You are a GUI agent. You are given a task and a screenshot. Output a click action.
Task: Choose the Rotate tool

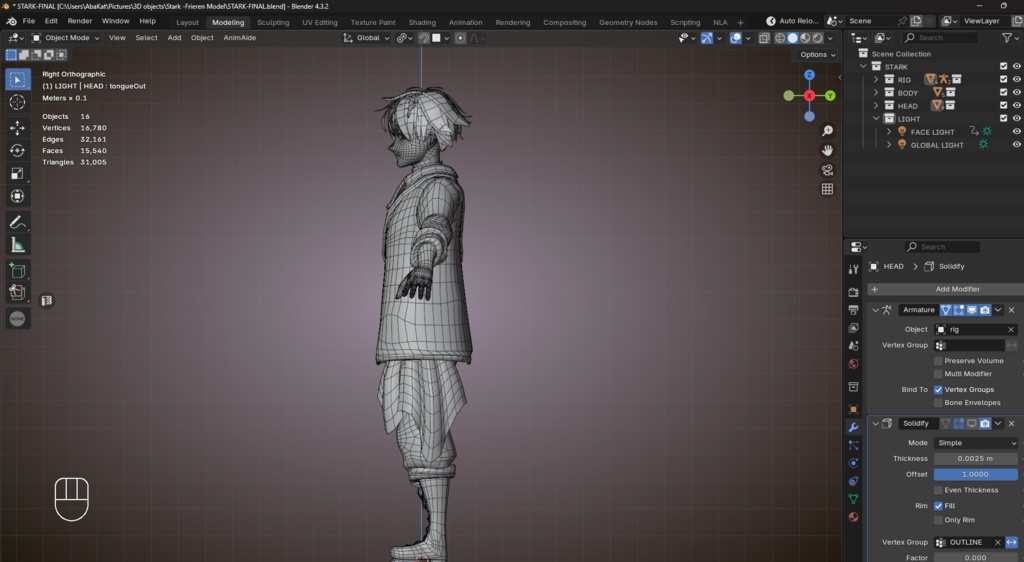18,150
